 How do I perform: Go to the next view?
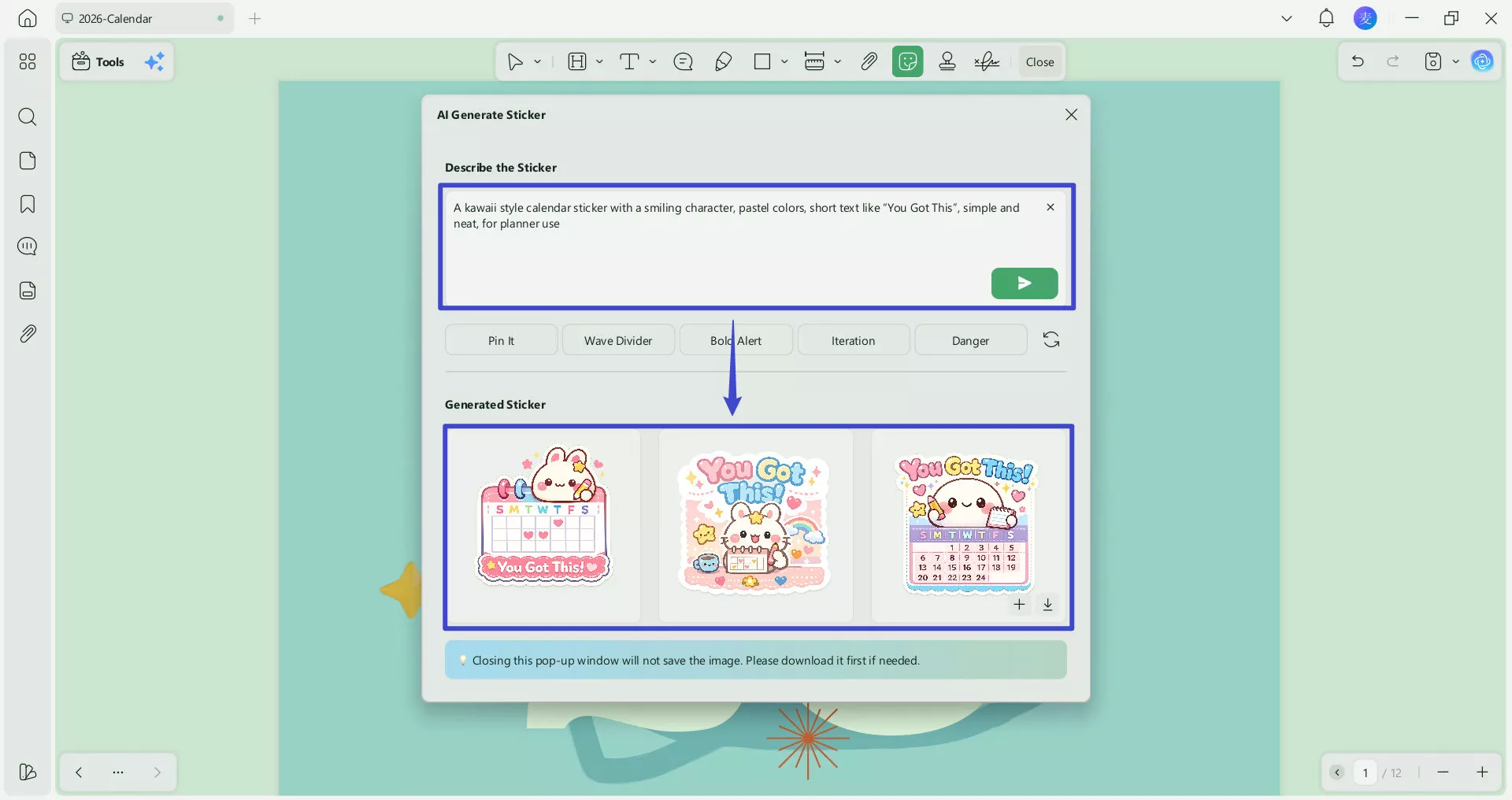coord(157,772)
